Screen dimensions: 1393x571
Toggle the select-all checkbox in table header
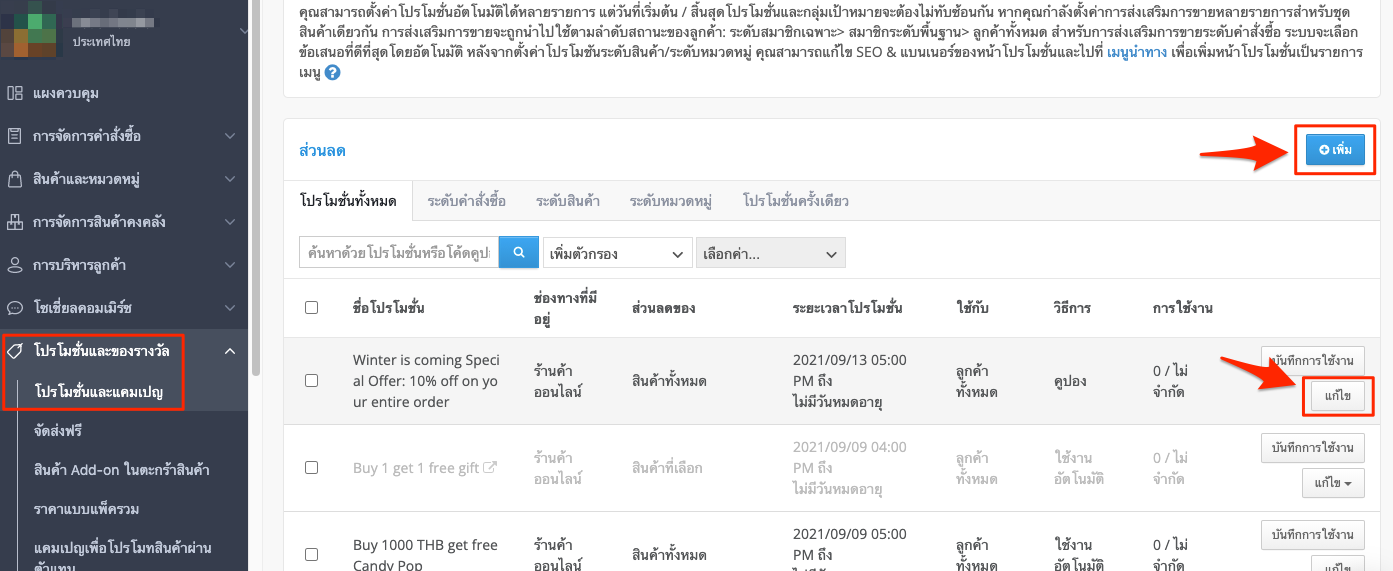point(311,307)
